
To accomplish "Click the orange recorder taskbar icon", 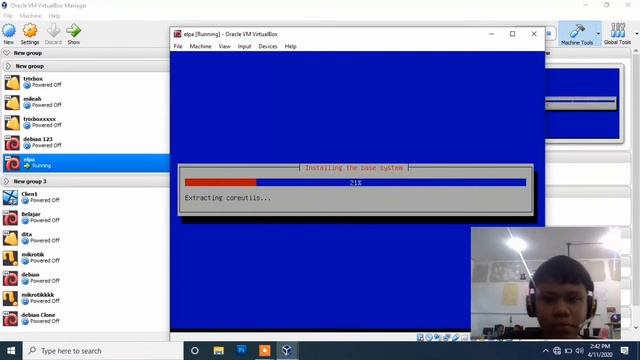I will pos(264,351).
